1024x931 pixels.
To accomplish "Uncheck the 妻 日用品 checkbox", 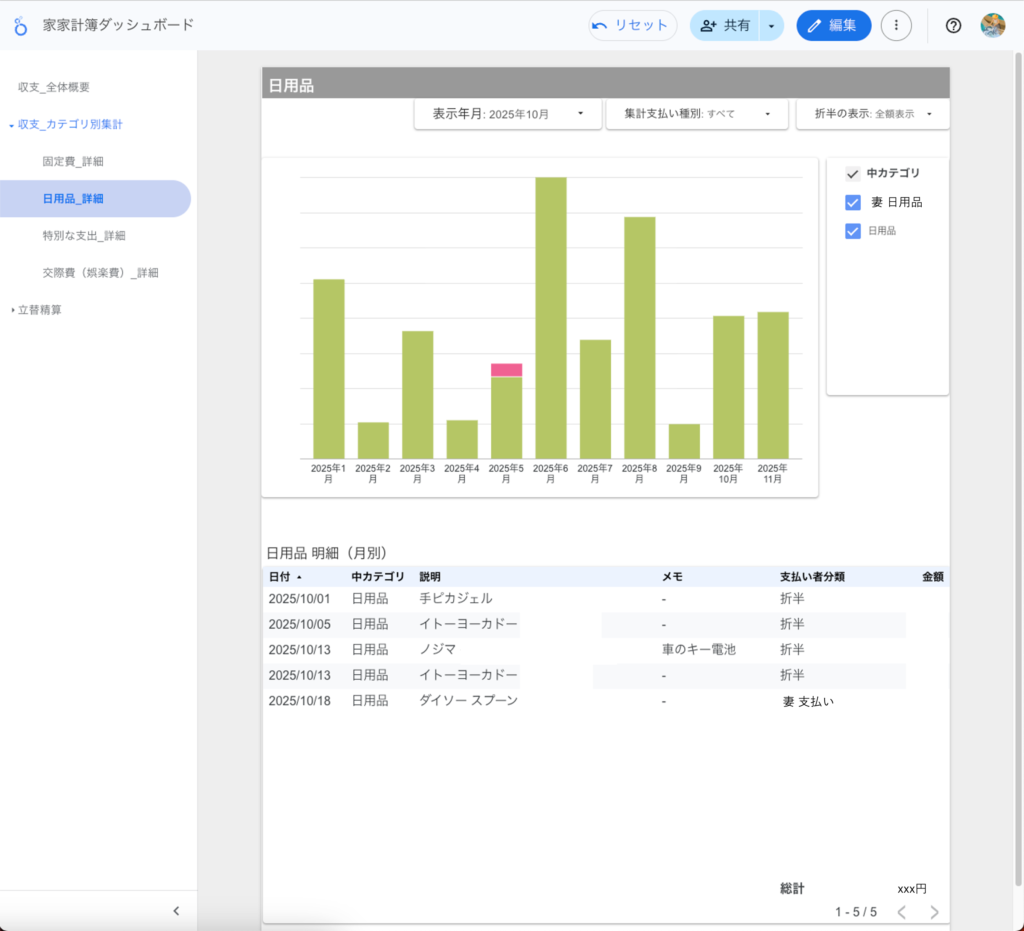I will pos(853,202).
